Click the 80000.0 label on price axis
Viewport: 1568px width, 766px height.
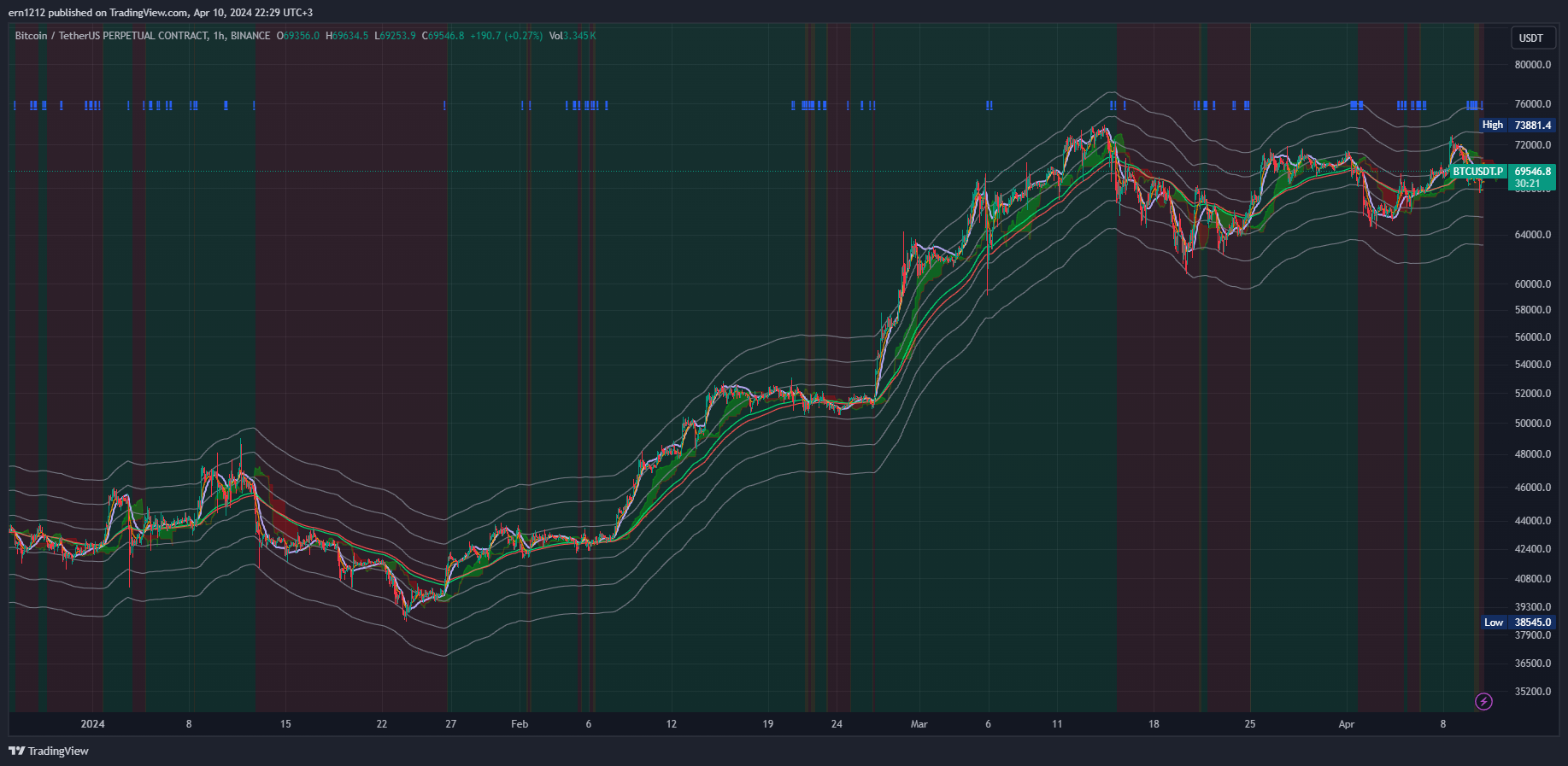[1532, 65]
